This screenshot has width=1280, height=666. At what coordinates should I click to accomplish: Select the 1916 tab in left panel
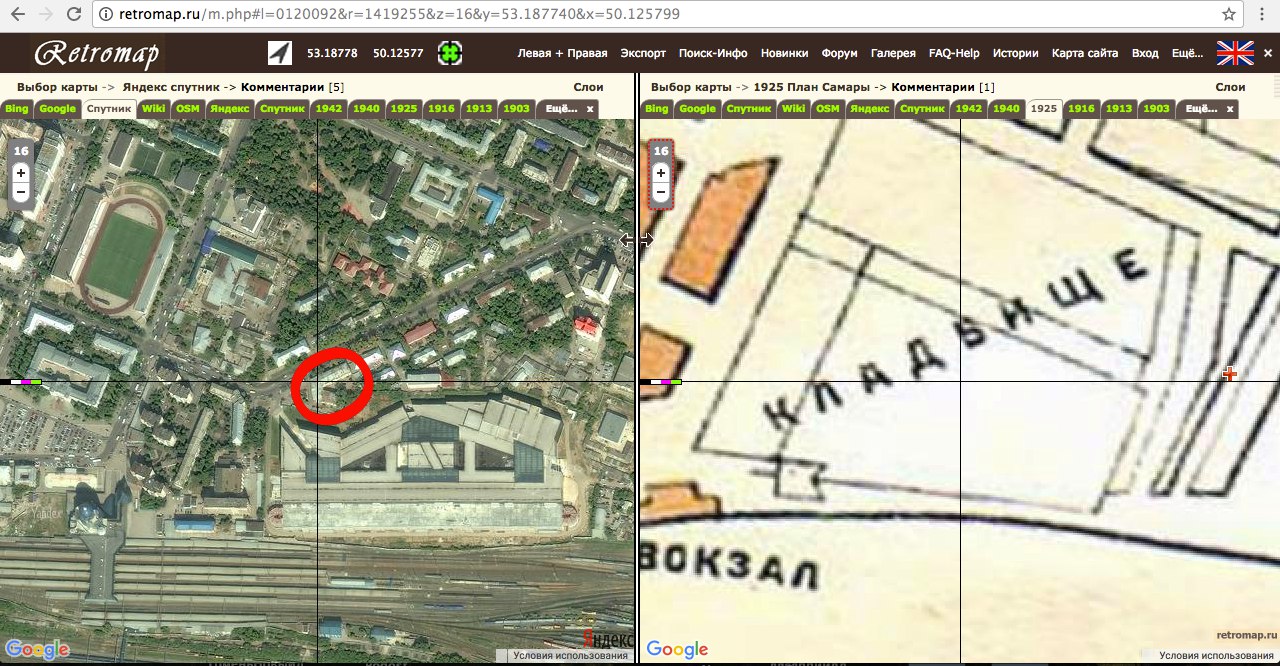click(441, 109)
